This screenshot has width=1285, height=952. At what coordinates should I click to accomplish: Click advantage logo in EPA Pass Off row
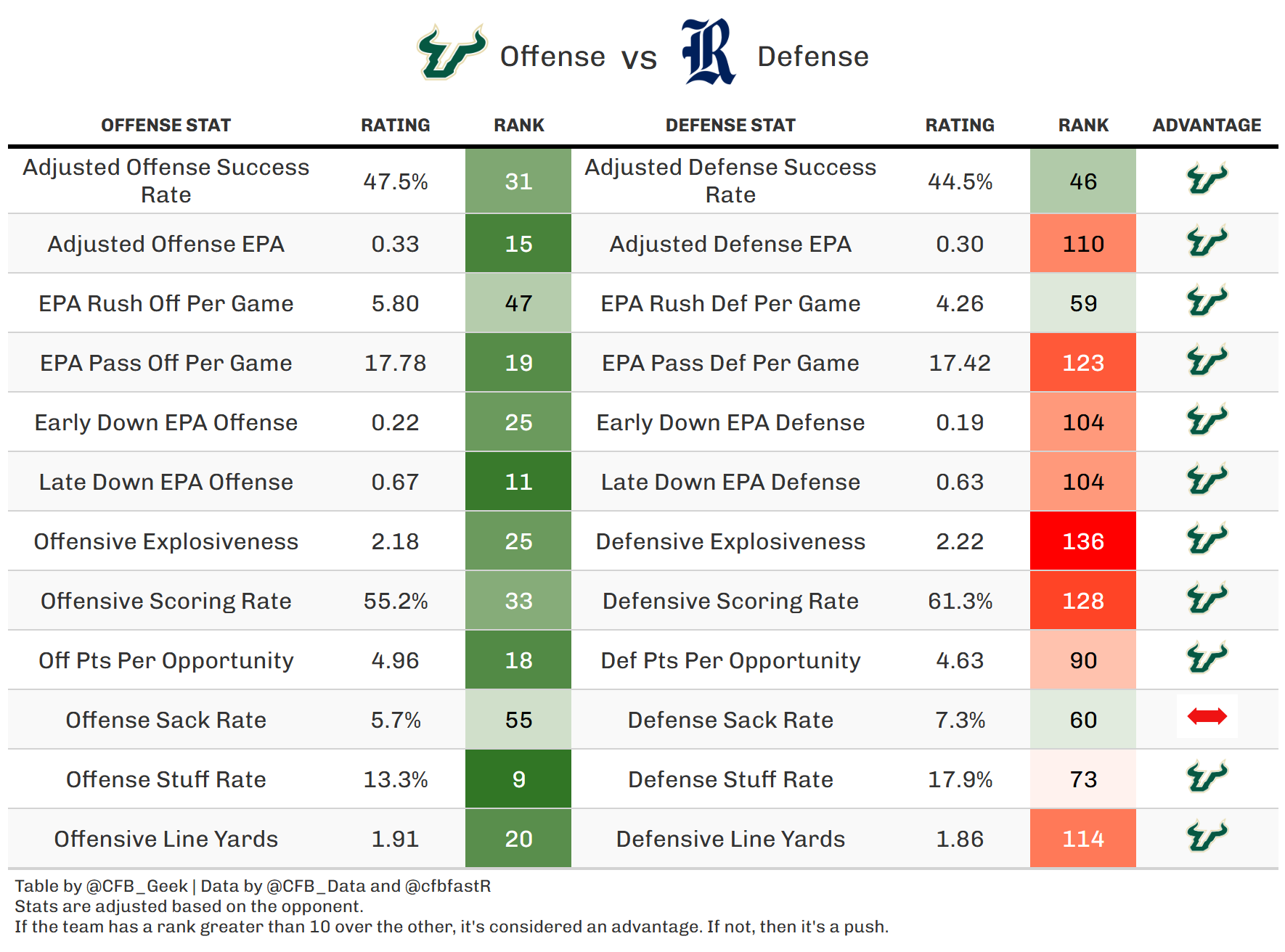point(1207,361)
